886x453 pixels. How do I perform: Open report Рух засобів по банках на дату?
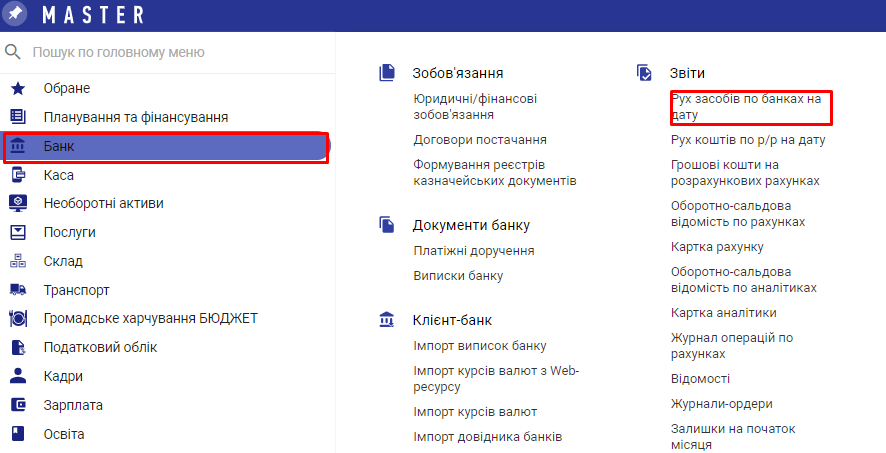point(745,107)
